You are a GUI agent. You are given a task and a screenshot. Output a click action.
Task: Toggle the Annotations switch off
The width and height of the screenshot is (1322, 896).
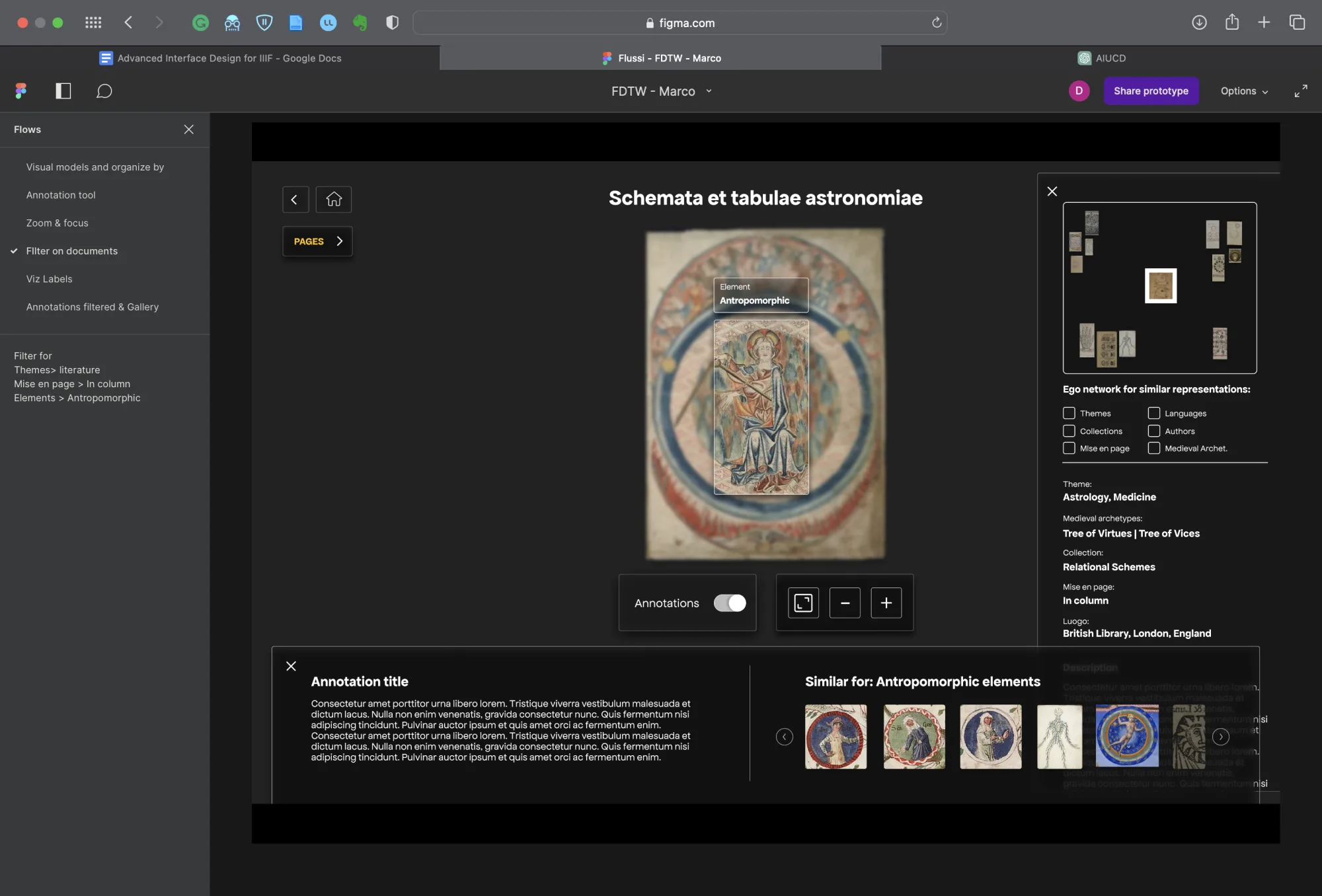tap(730, 603)
